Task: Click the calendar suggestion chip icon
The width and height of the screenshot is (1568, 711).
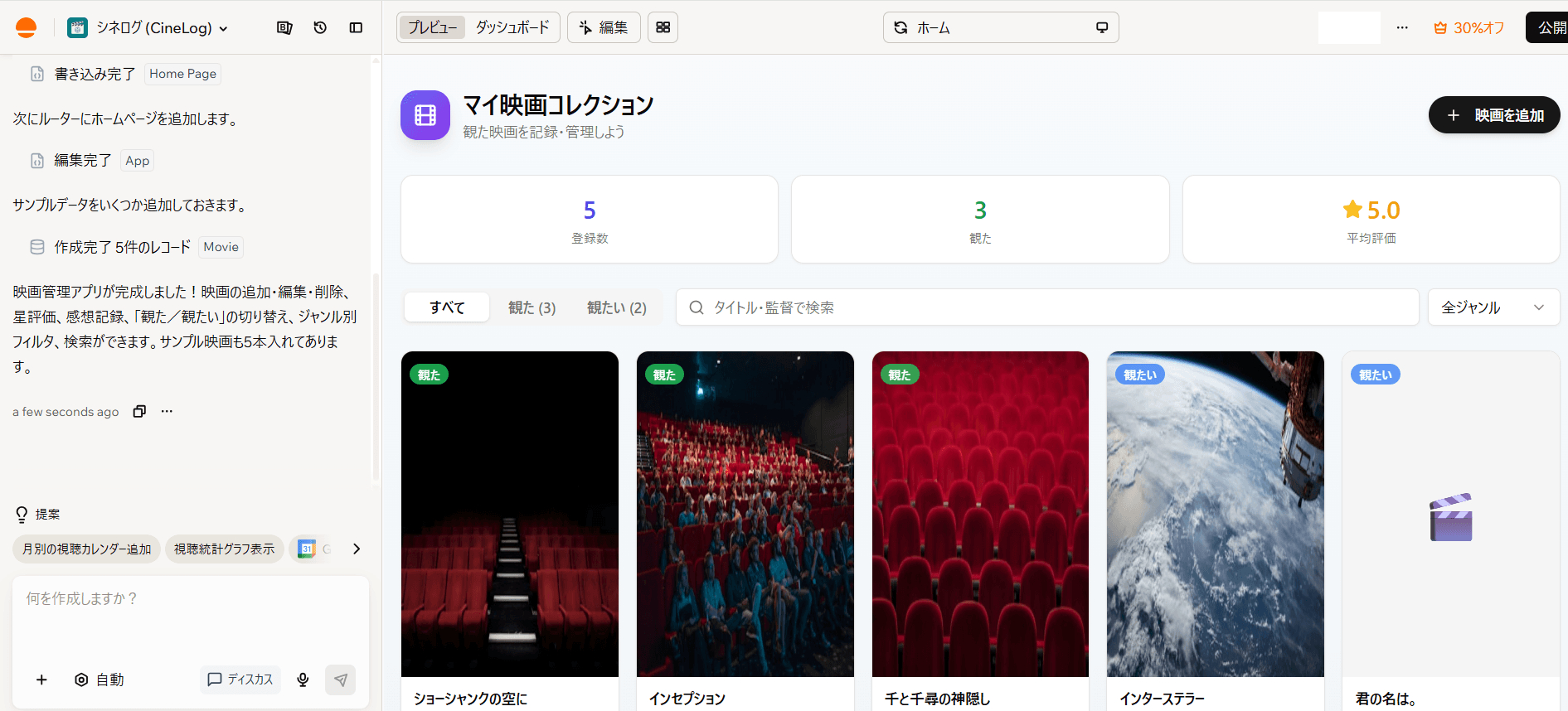Action: pyautogui.click(x=307, y=549)
